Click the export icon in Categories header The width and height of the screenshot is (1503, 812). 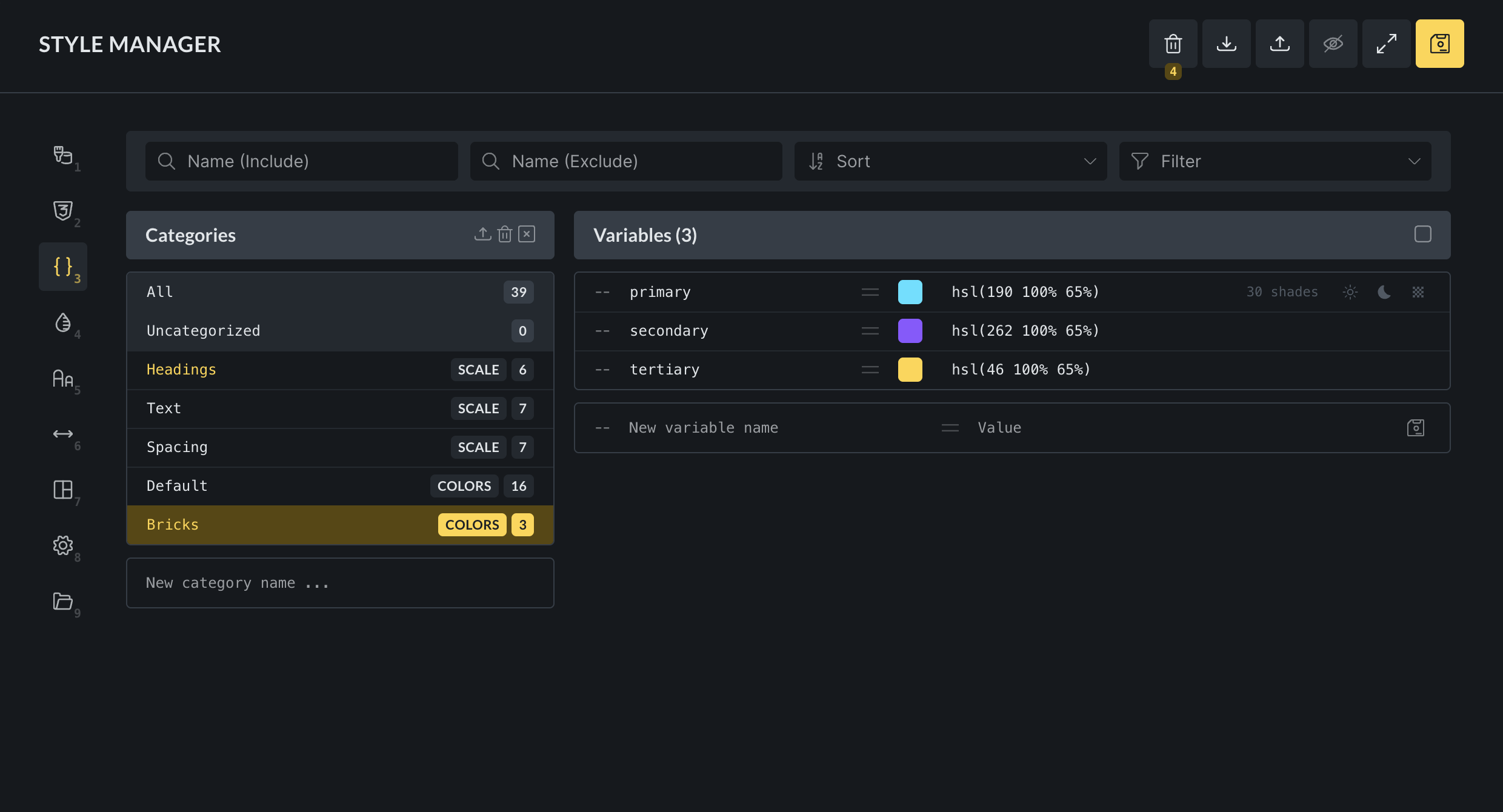482,234
